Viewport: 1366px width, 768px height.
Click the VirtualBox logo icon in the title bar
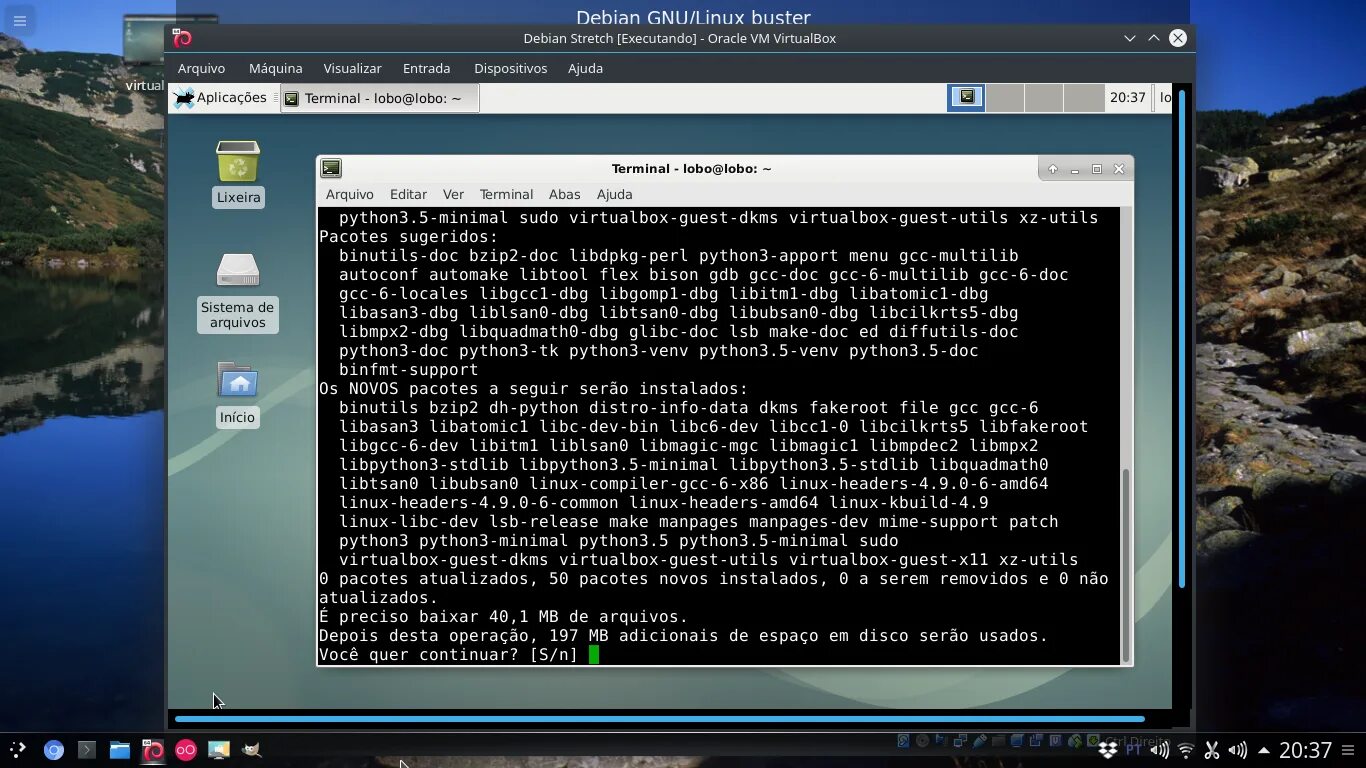182,38
